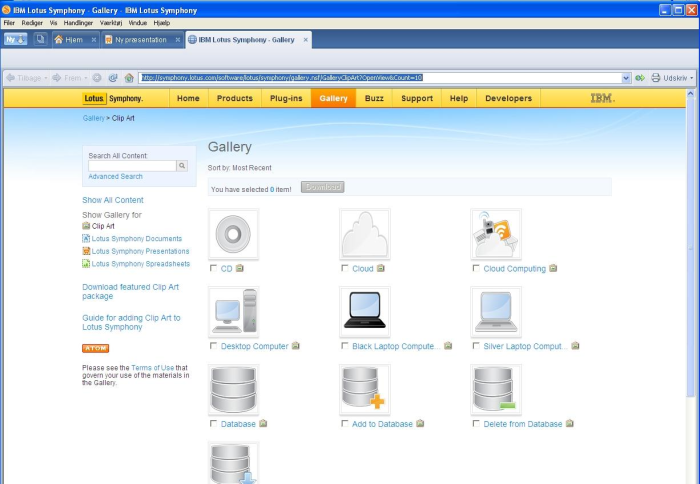Enable the Silver Laptop Computer checkbox
Viewport: 700px width, 484px height.
click(476, 346)
